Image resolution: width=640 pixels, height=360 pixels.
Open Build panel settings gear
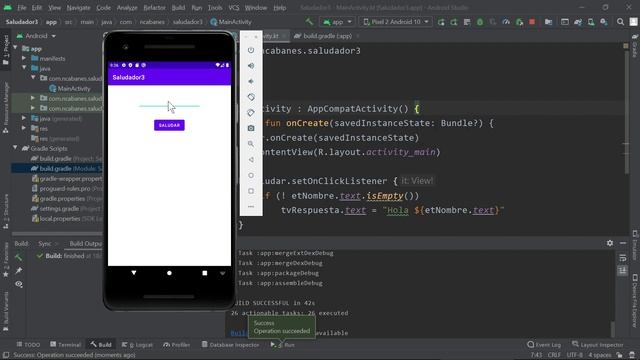pos(610,243)
